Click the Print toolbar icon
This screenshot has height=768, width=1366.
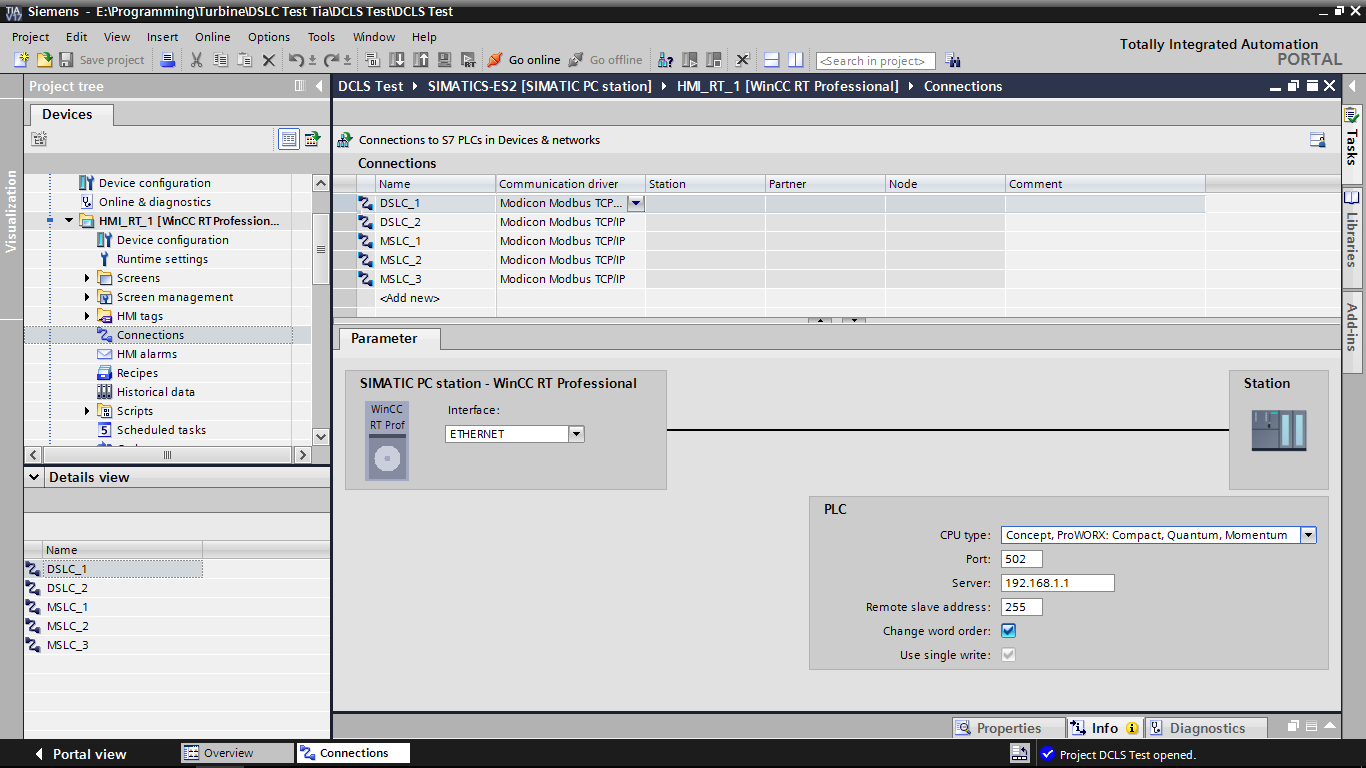[168, 60]
